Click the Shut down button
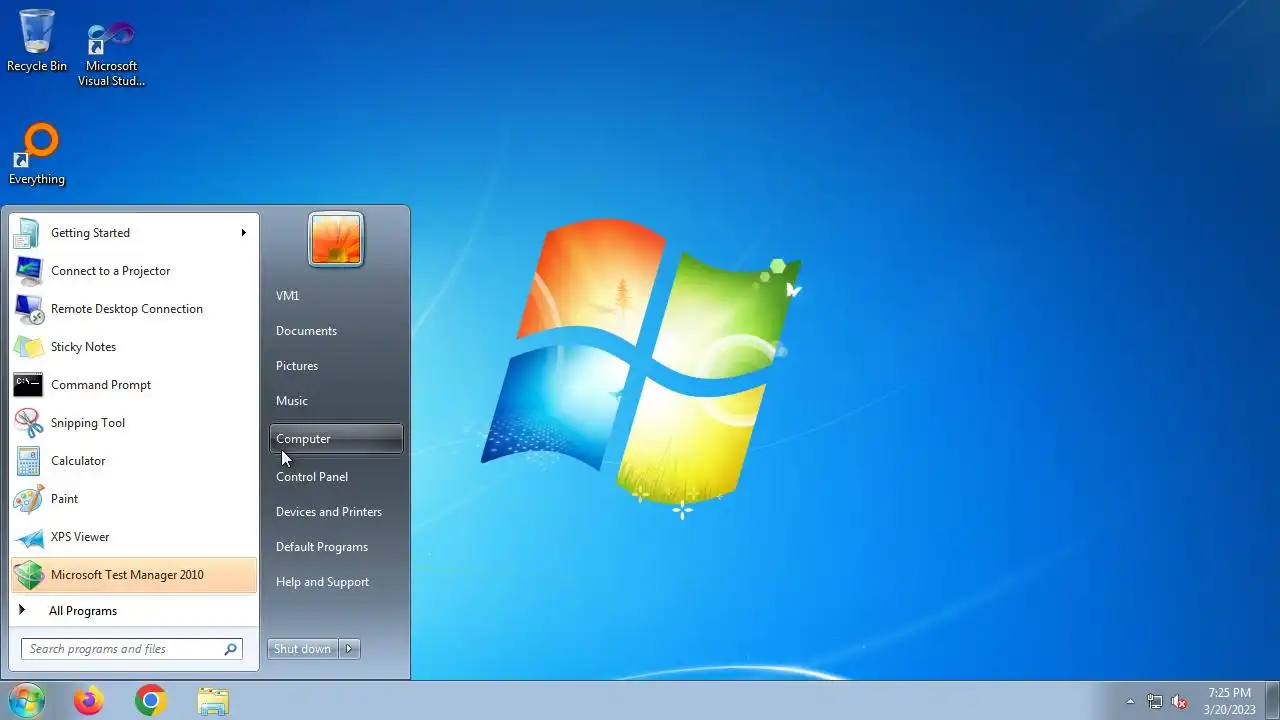The image size is (1280, 720). [303, 649]
